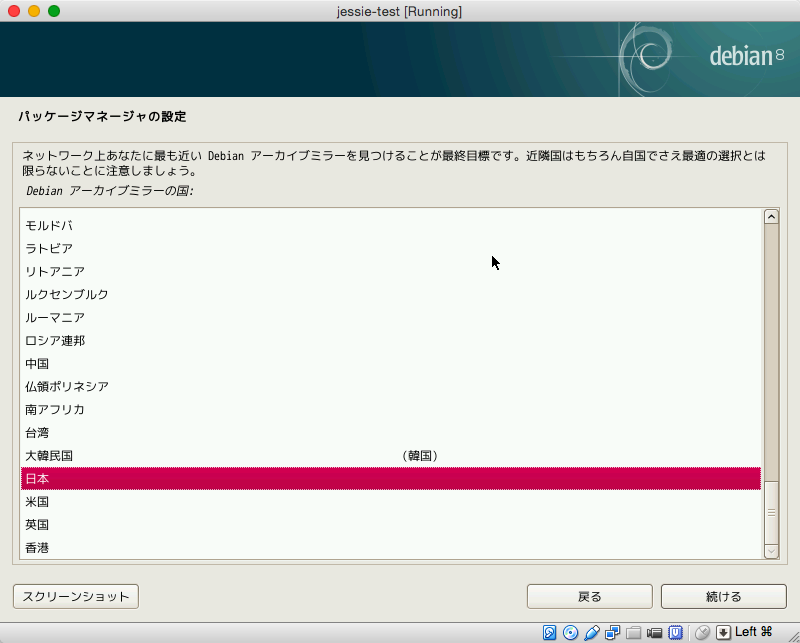
Task: Click the window resize grip corner
Action: 792,635
